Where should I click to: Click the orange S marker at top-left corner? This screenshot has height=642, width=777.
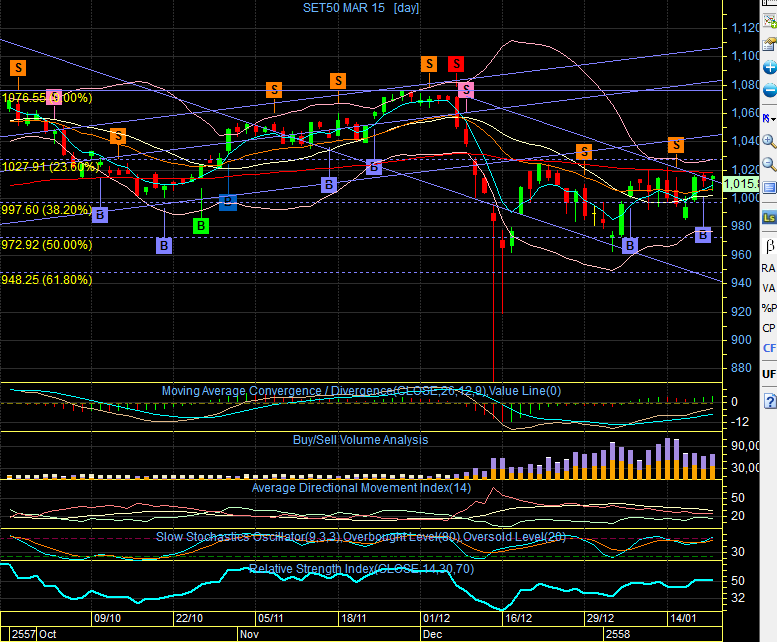tap(18, 68)
